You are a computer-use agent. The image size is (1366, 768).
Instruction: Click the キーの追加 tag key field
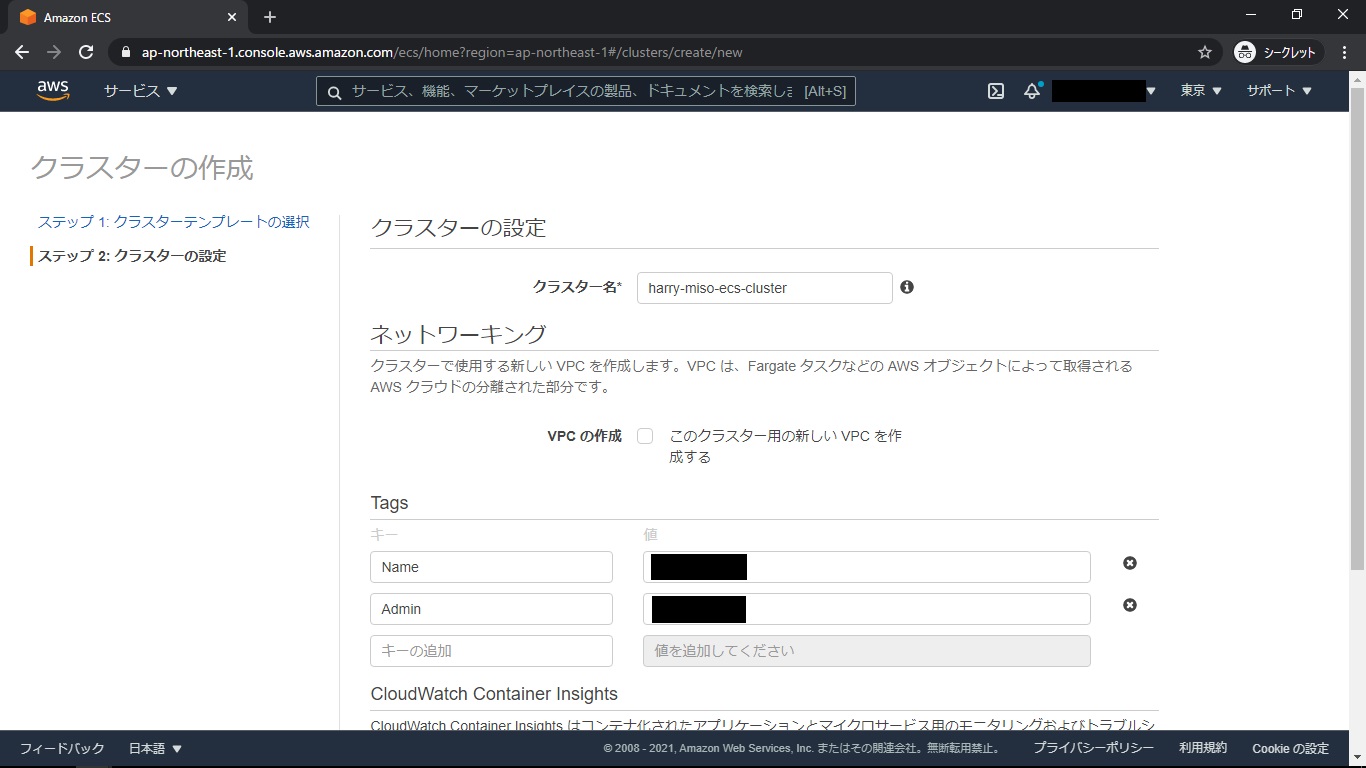pyautogui.click(x=491, y=651)
